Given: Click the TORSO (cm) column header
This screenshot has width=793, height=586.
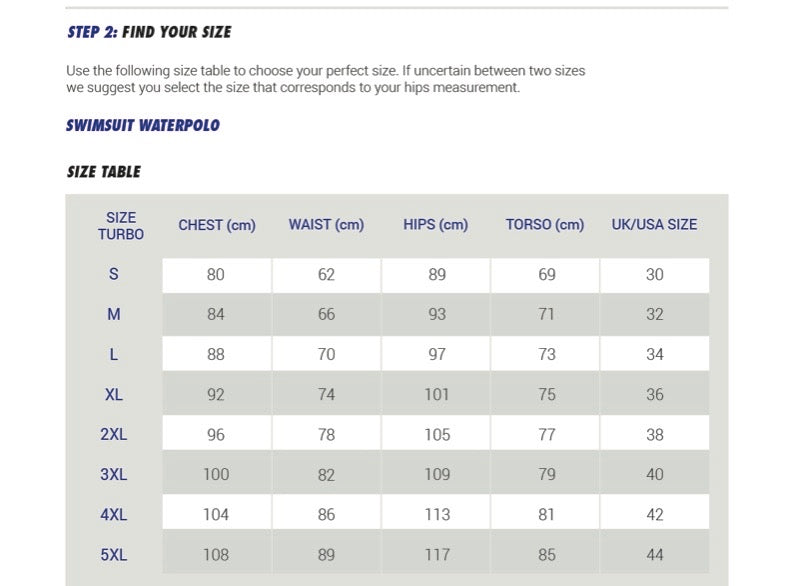Looking at the screenshot, I should pos(545,225).
